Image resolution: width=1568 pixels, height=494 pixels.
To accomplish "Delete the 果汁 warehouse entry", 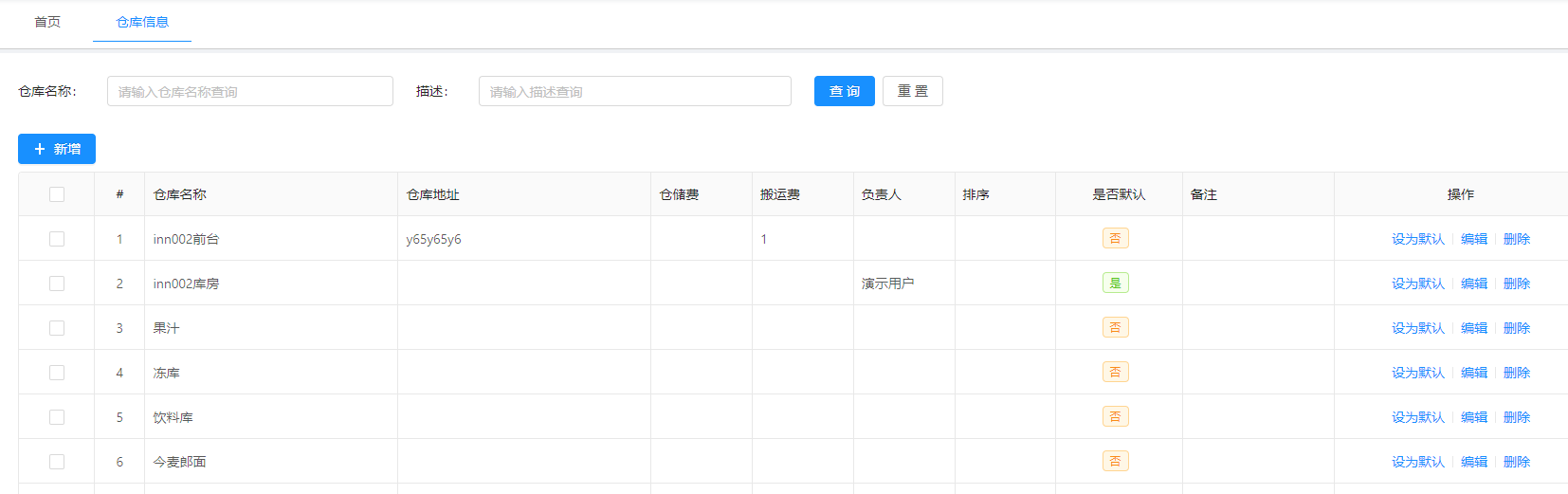I will [x=1516, y=328].
